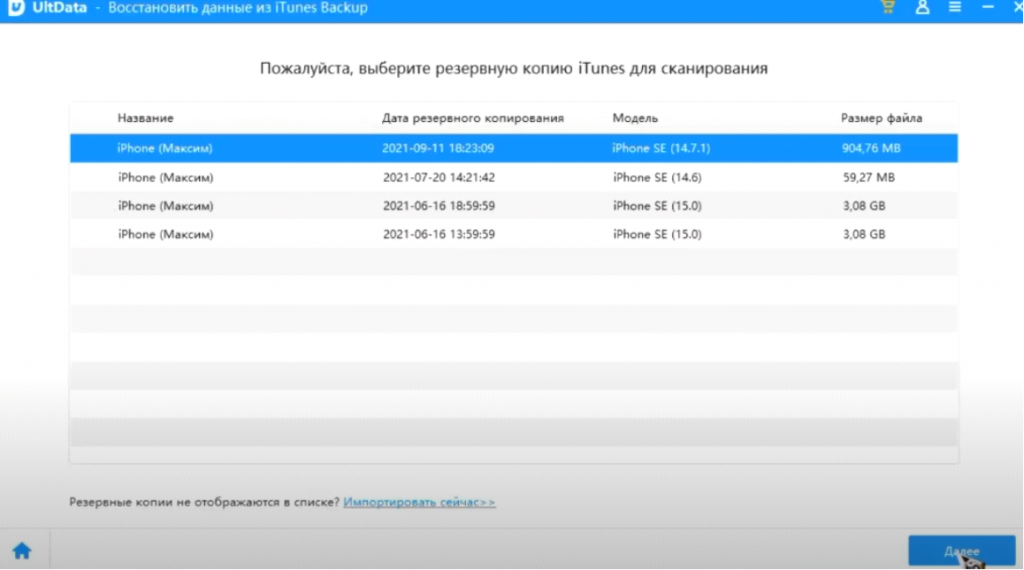The image size is (1024, 570).
Task: Open the hamburger menu icon
Action: click(x=955, y=7)
